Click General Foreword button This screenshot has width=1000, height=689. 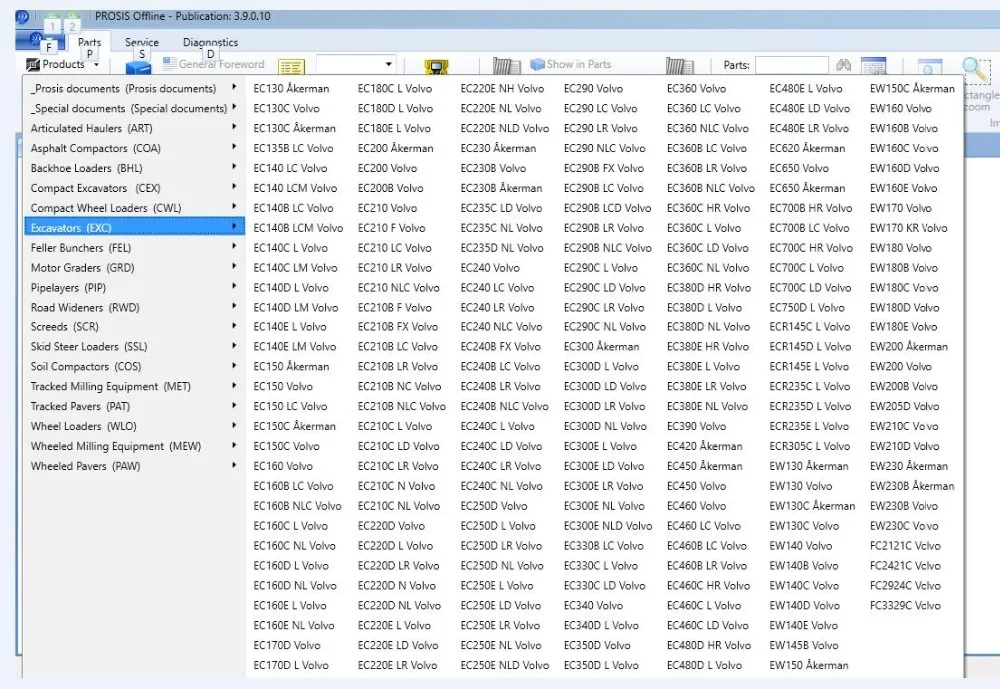coord(214,64)
